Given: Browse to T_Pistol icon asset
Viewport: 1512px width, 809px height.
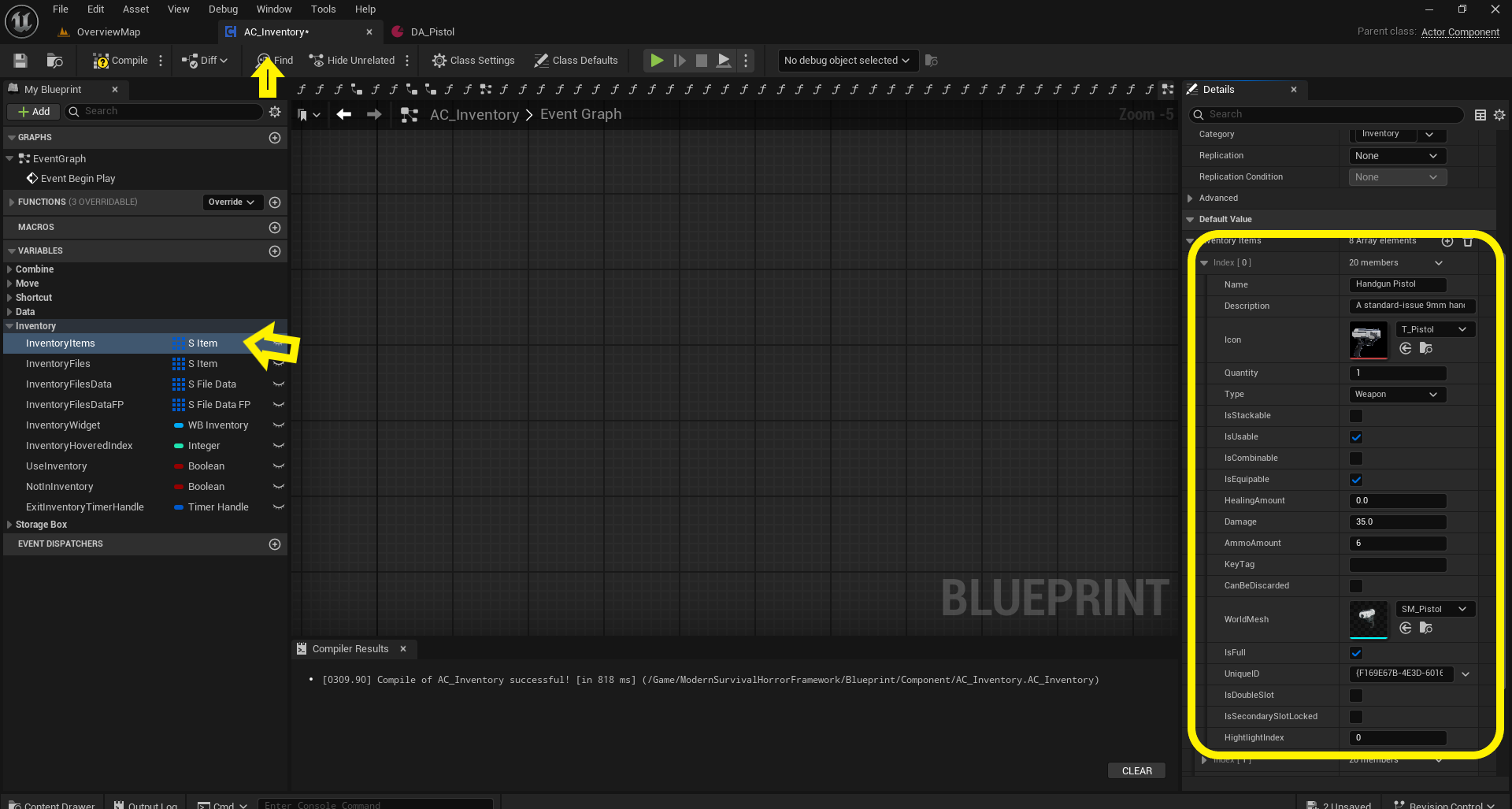Looking at the screenshot, I should coord(1425,348).
